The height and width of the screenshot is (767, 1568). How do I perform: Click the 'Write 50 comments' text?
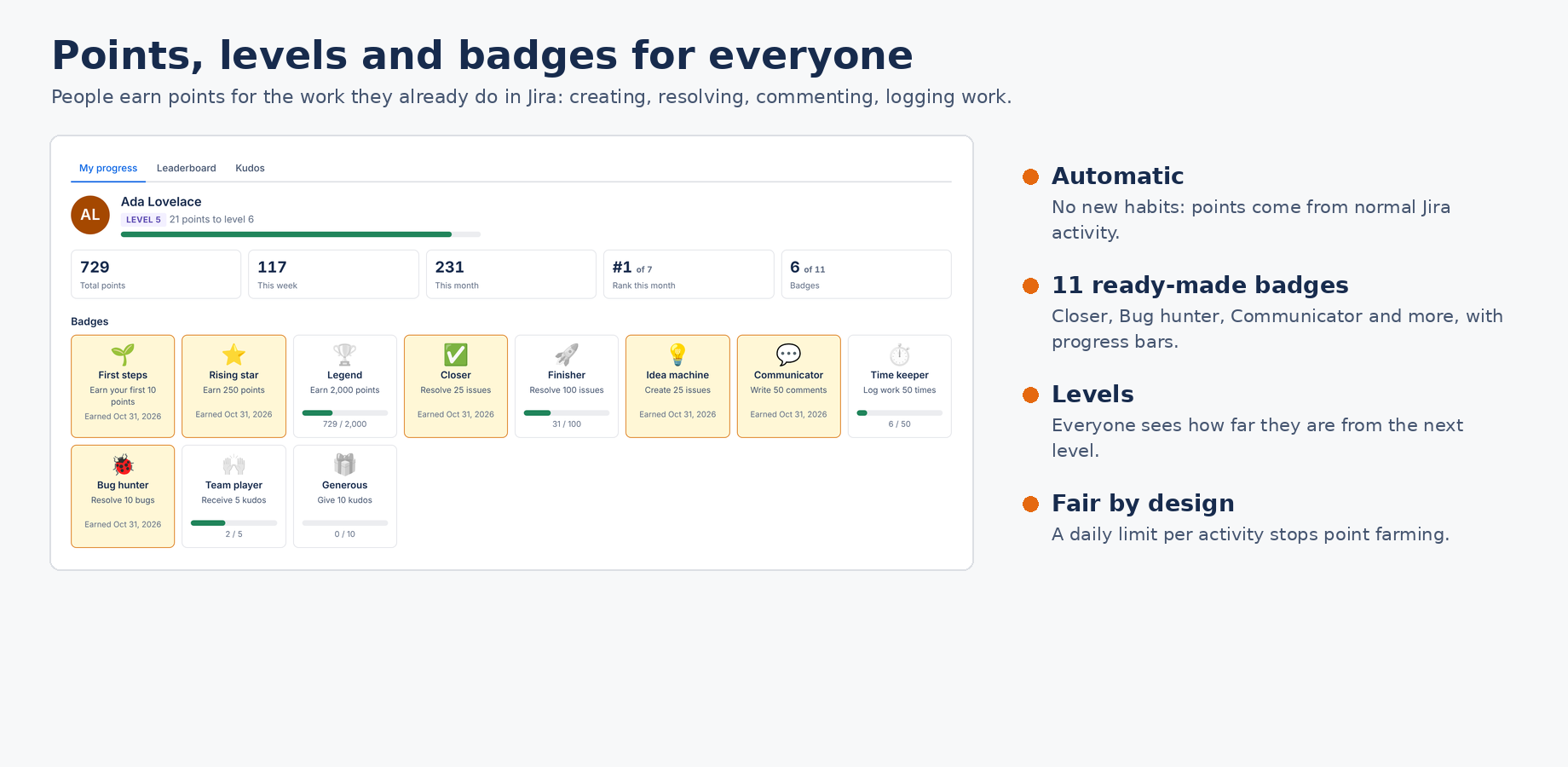coord(788,390)
